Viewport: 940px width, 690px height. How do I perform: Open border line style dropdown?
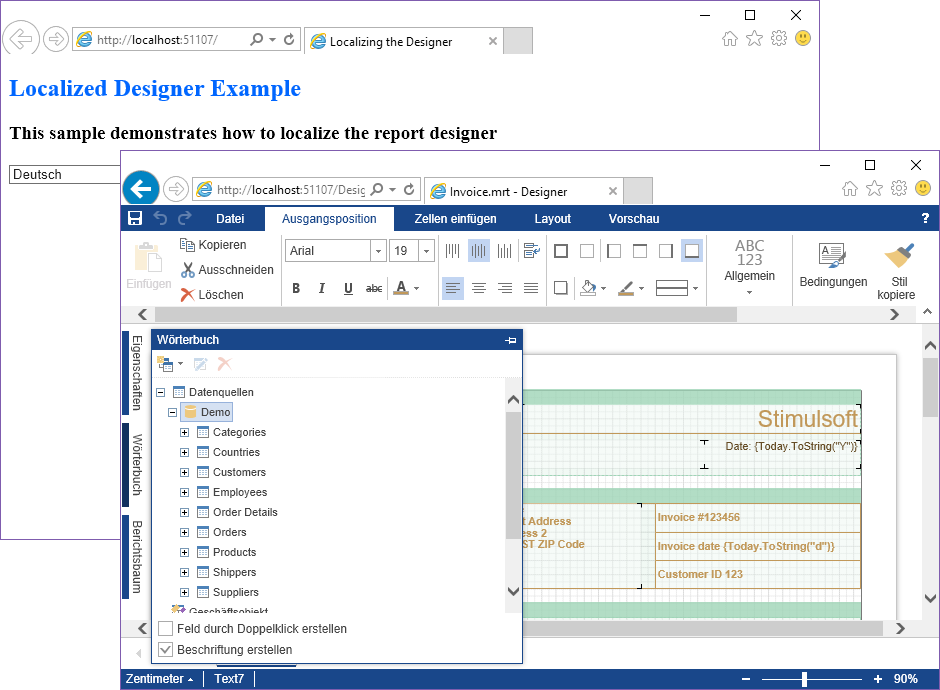click(x=695, y=288)
